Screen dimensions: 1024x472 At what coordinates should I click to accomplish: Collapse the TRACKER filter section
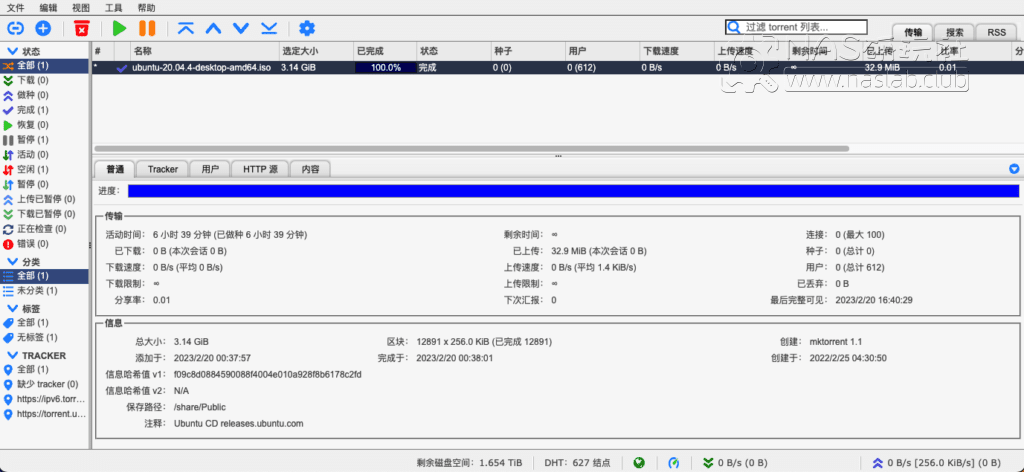tap(12, 356)
